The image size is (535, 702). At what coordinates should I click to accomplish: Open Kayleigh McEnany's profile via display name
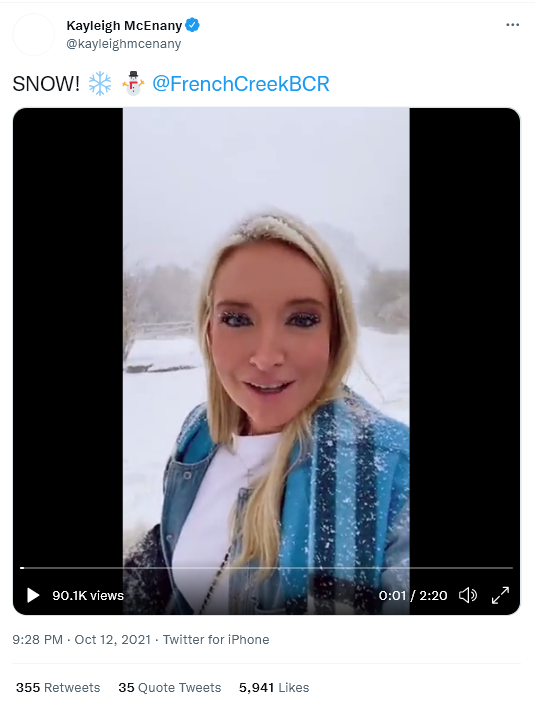click(x=124, y=26)
